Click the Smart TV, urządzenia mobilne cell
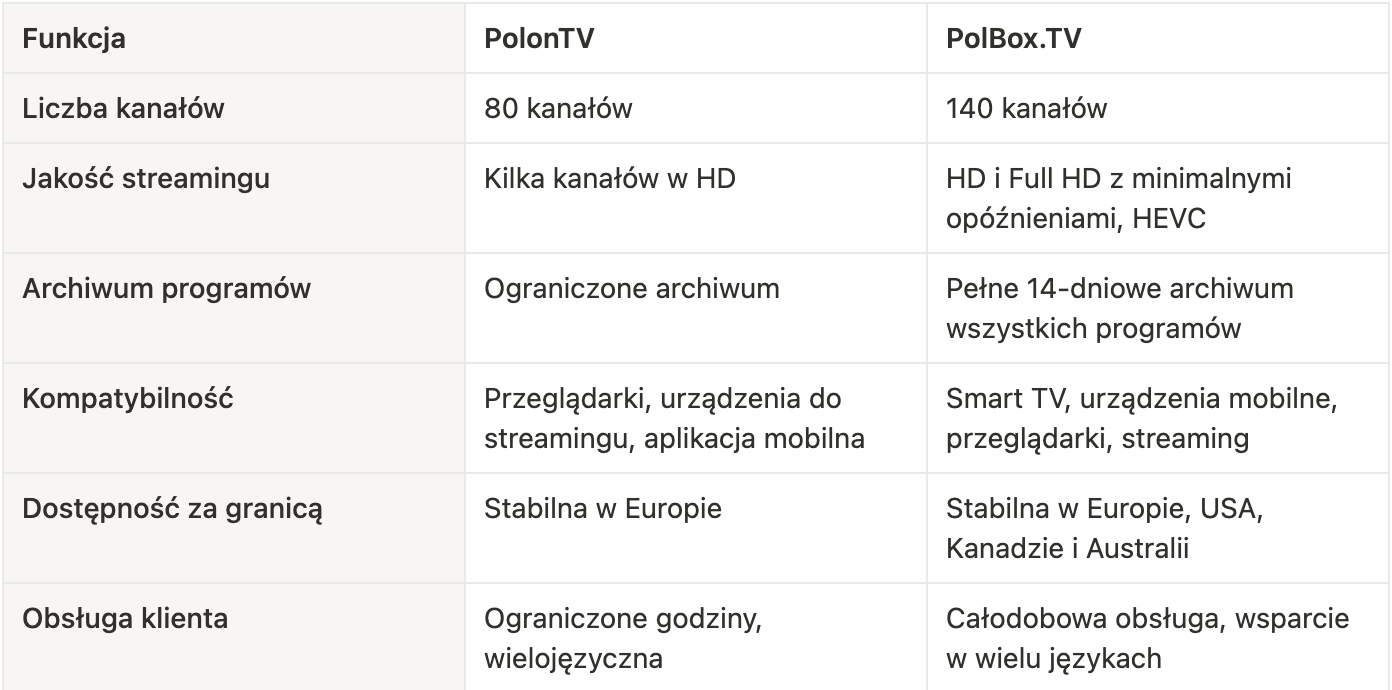Viewport: 1392px width, 690px height. [x=1141, y=418]
